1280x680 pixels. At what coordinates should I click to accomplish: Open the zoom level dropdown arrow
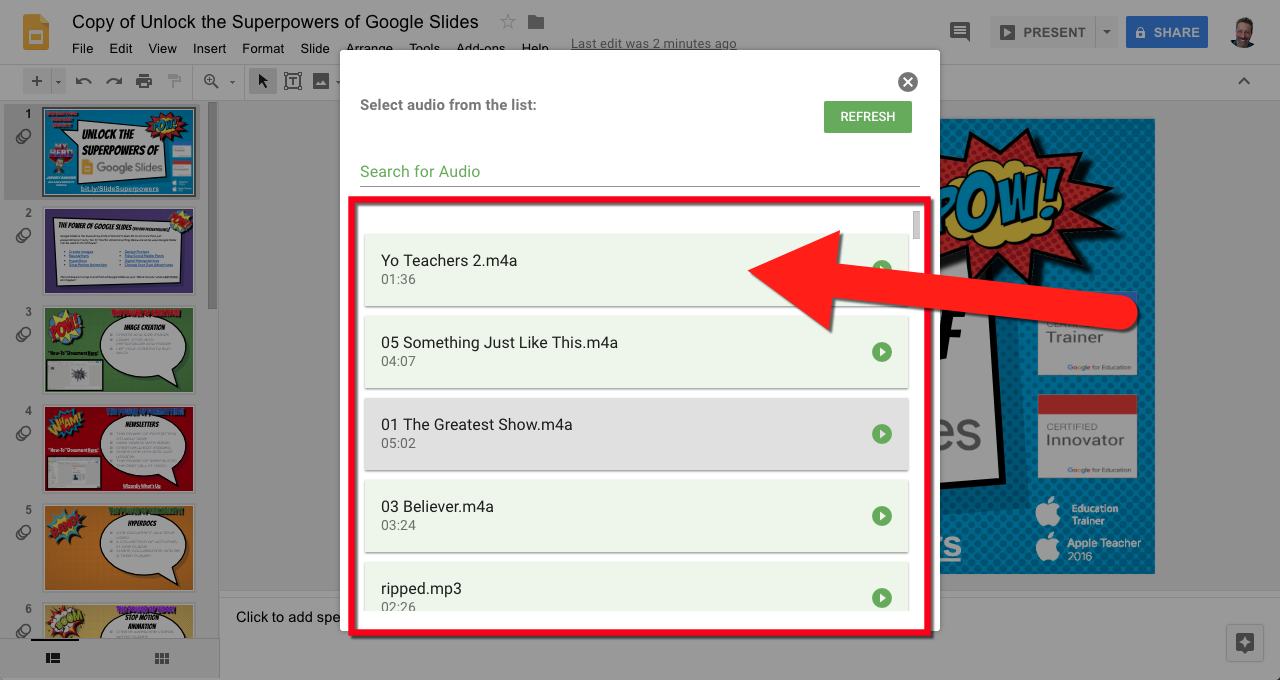(x=232, y=81)
